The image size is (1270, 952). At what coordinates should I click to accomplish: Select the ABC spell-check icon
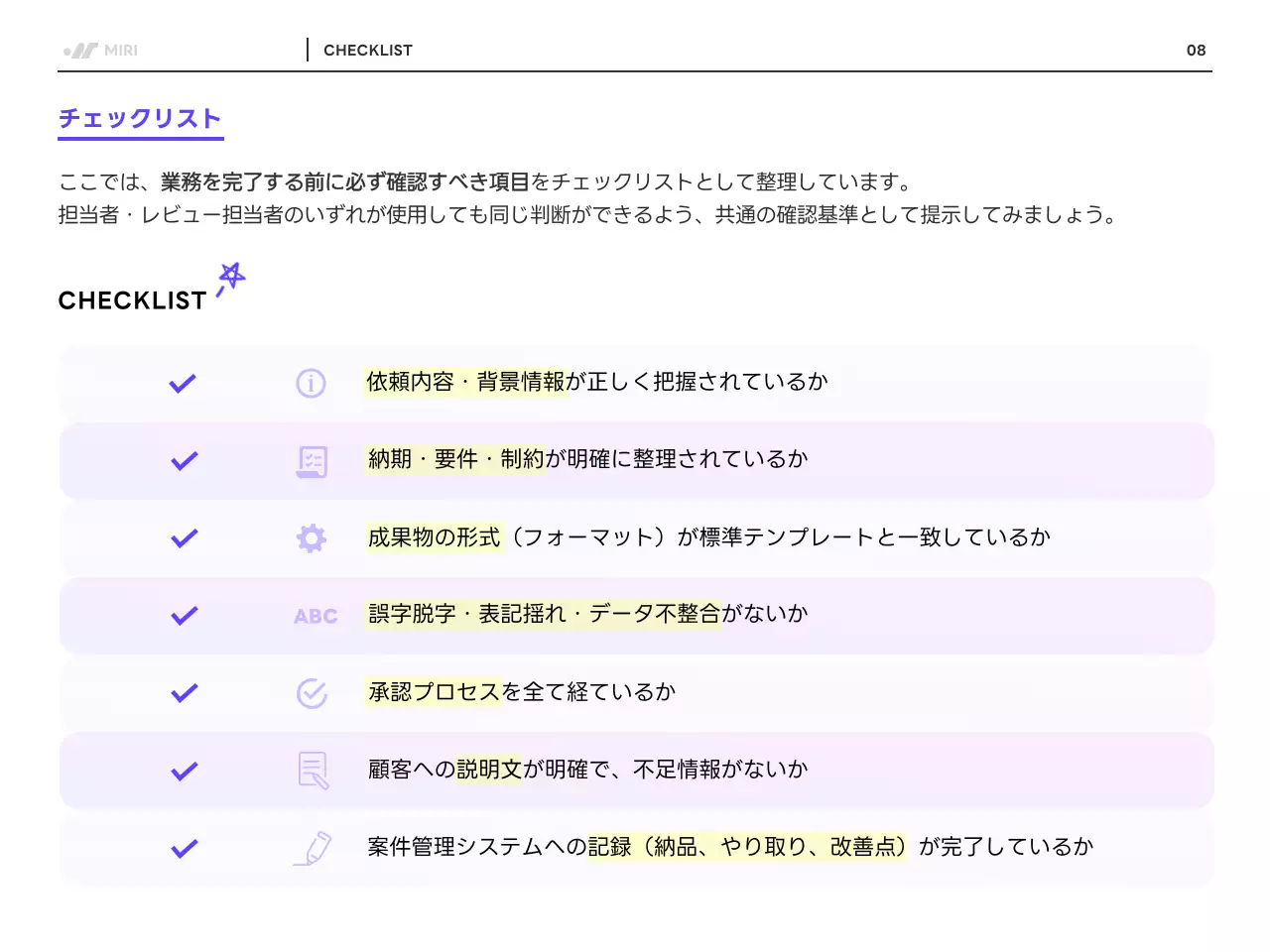pos(314,615)
